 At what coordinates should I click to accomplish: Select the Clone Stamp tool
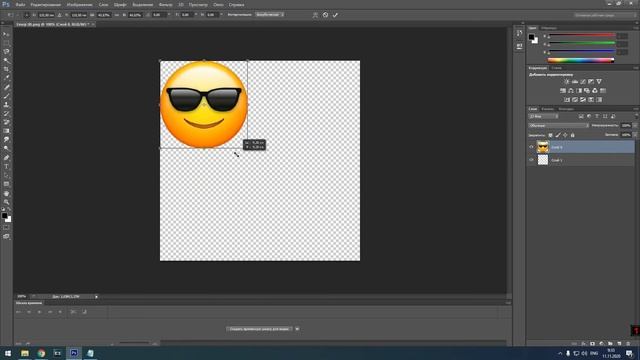point(6,104)
